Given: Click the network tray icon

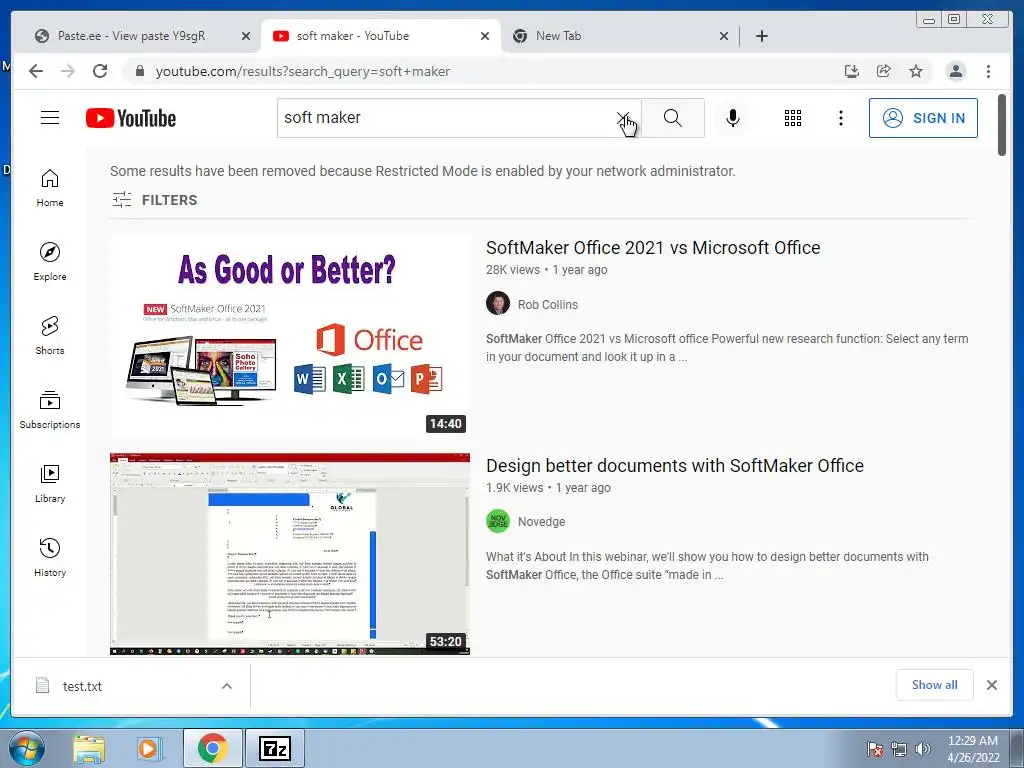Looking at the screenshot, I should 899,749.
